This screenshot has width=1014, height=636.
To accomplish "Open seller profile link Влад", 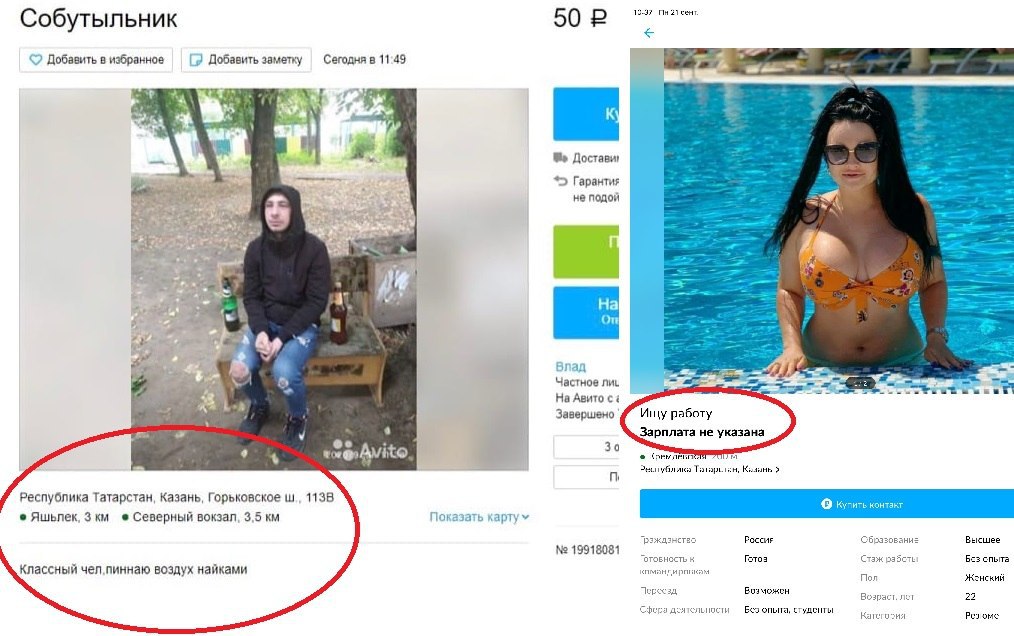I will (x=570, y=366).
